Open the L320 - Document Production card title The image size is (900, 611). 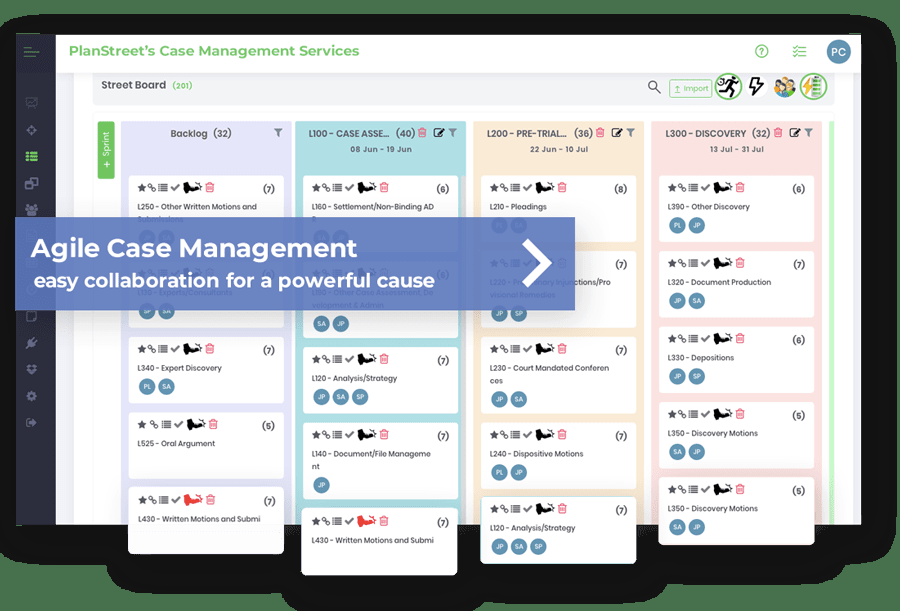tap(719, 282)
